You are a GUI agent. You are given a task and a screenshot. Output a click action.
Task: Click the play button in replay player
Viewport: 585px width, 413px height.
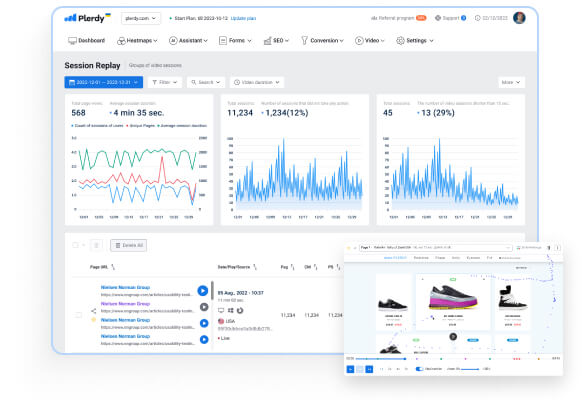[350, 369]
